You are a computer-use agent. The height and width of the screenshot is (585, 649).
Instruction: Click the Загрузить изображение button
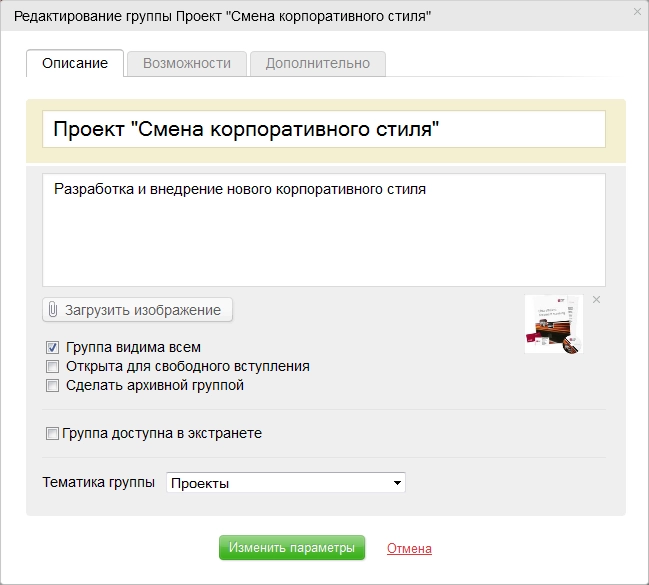point(137,310)
